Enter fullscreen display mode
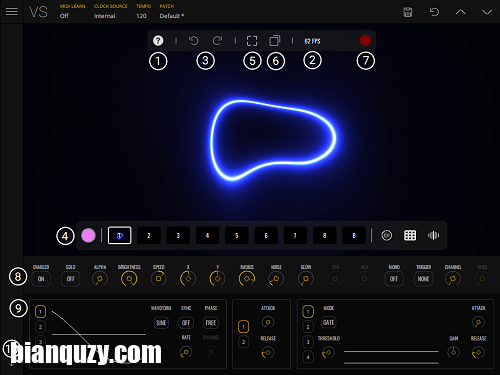 tap(252, 41)
